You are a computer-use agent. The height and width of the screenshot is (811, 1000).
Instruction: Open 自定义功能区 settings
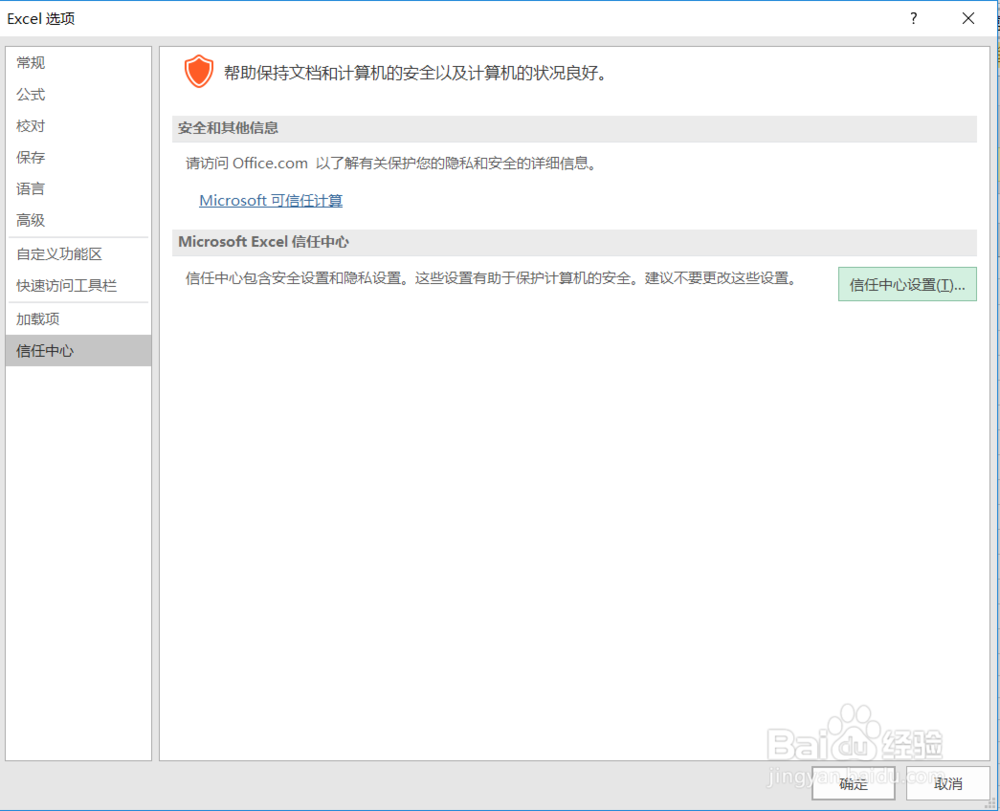(x=78, y=254)
